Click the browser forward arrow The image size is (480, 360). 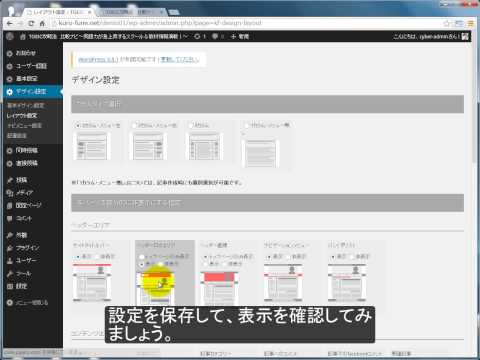click(x=20, y=23)
